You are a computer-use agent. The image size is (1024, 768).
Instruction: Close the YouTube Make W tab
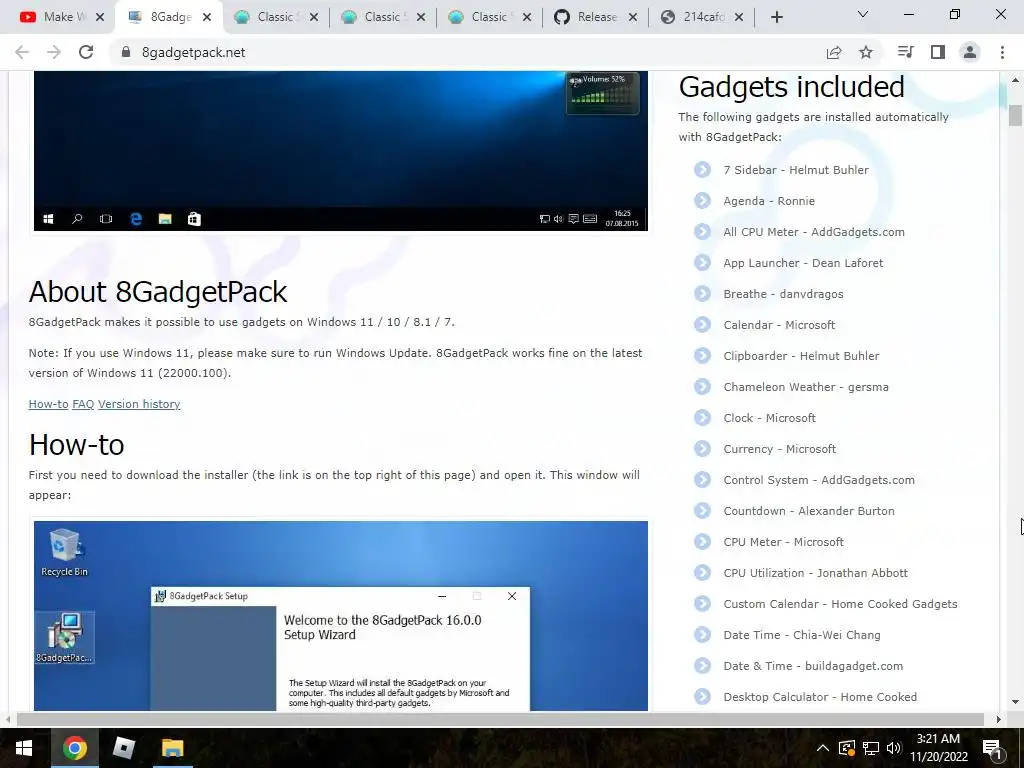tap(100, 18)
